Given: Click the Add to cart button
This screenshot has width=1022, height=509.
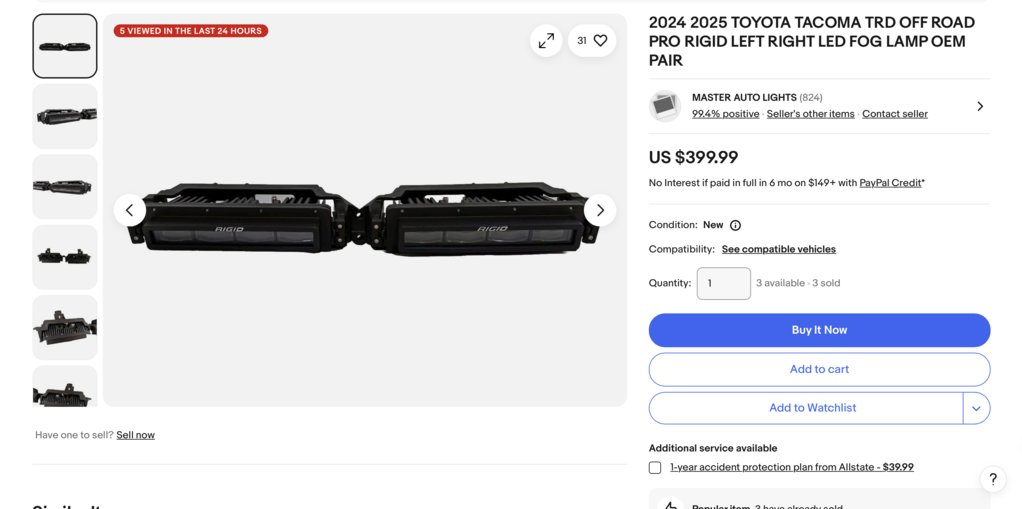Looking at the screenshot, I should 819,369.
